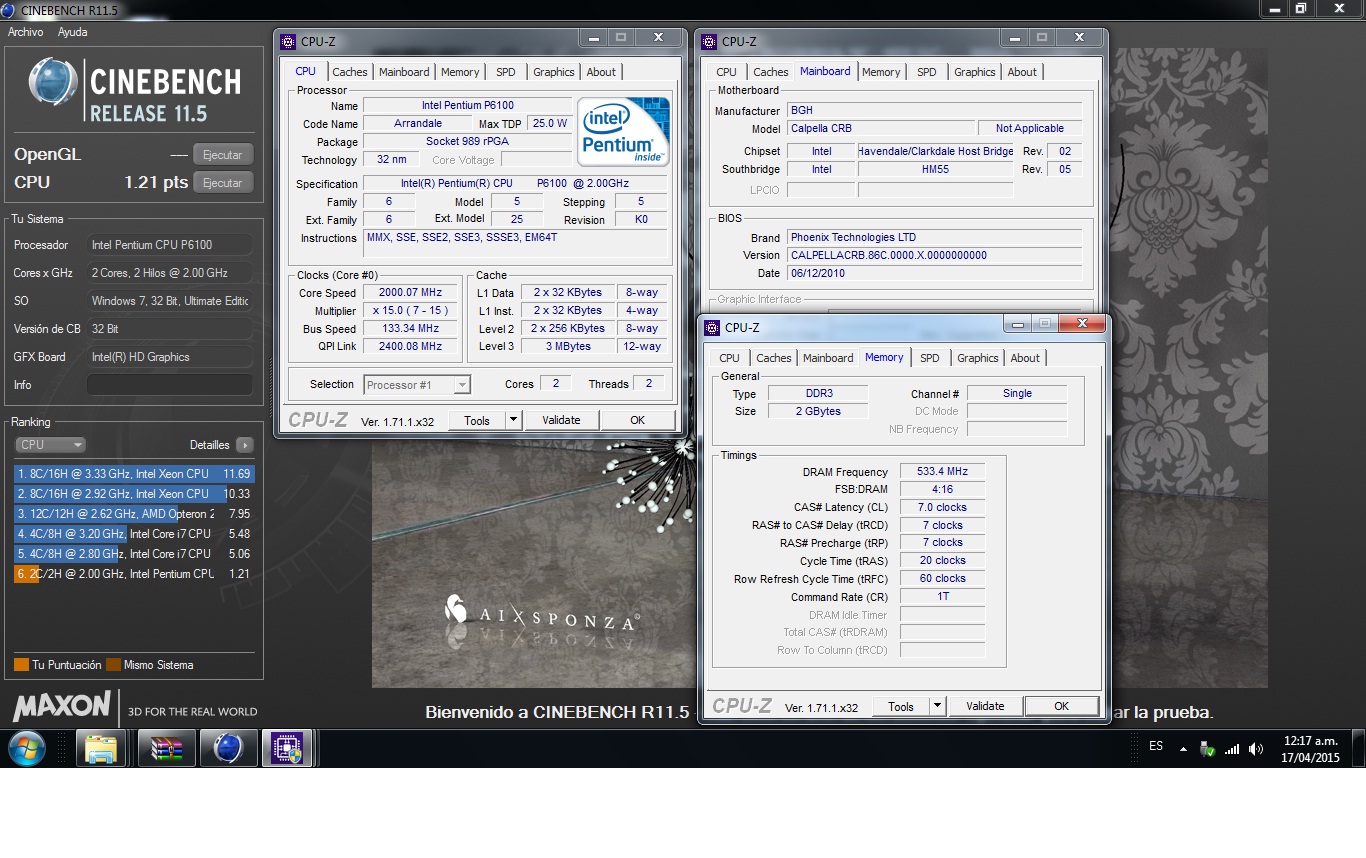Open About tab in CPU-Z Memory window
The image size is (1366, 858).
1025,358
